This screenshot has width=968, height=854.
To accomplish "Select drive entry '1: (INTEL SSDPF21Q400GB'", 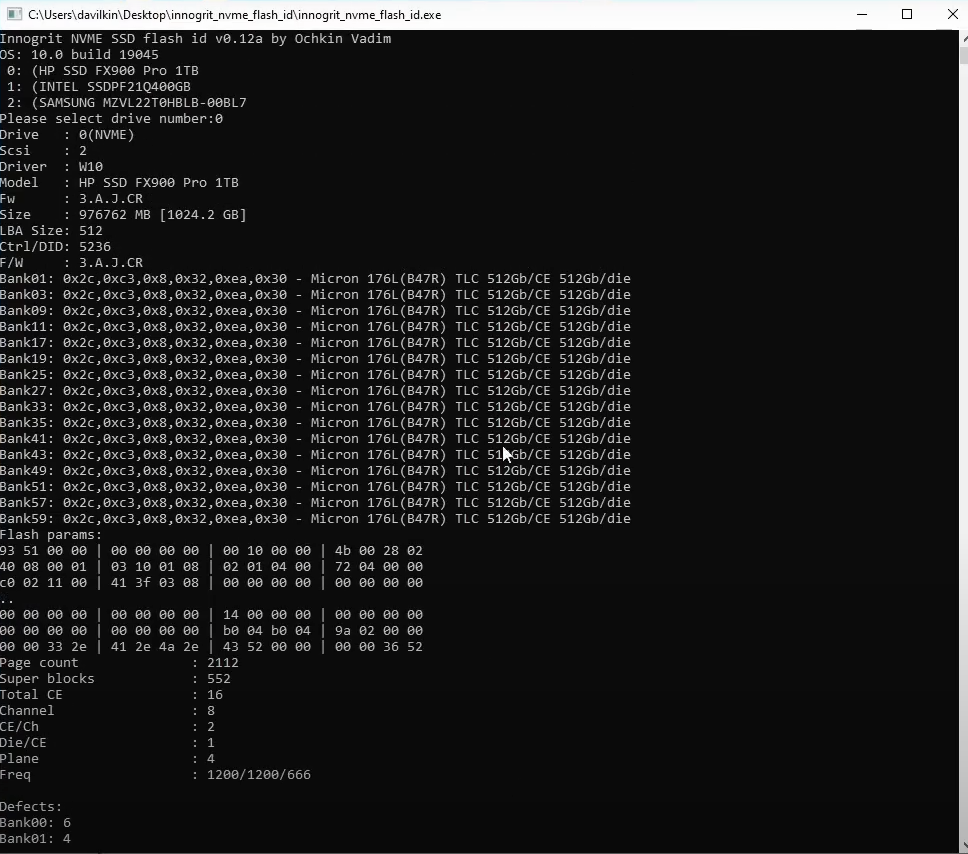I will click(99, 87).
